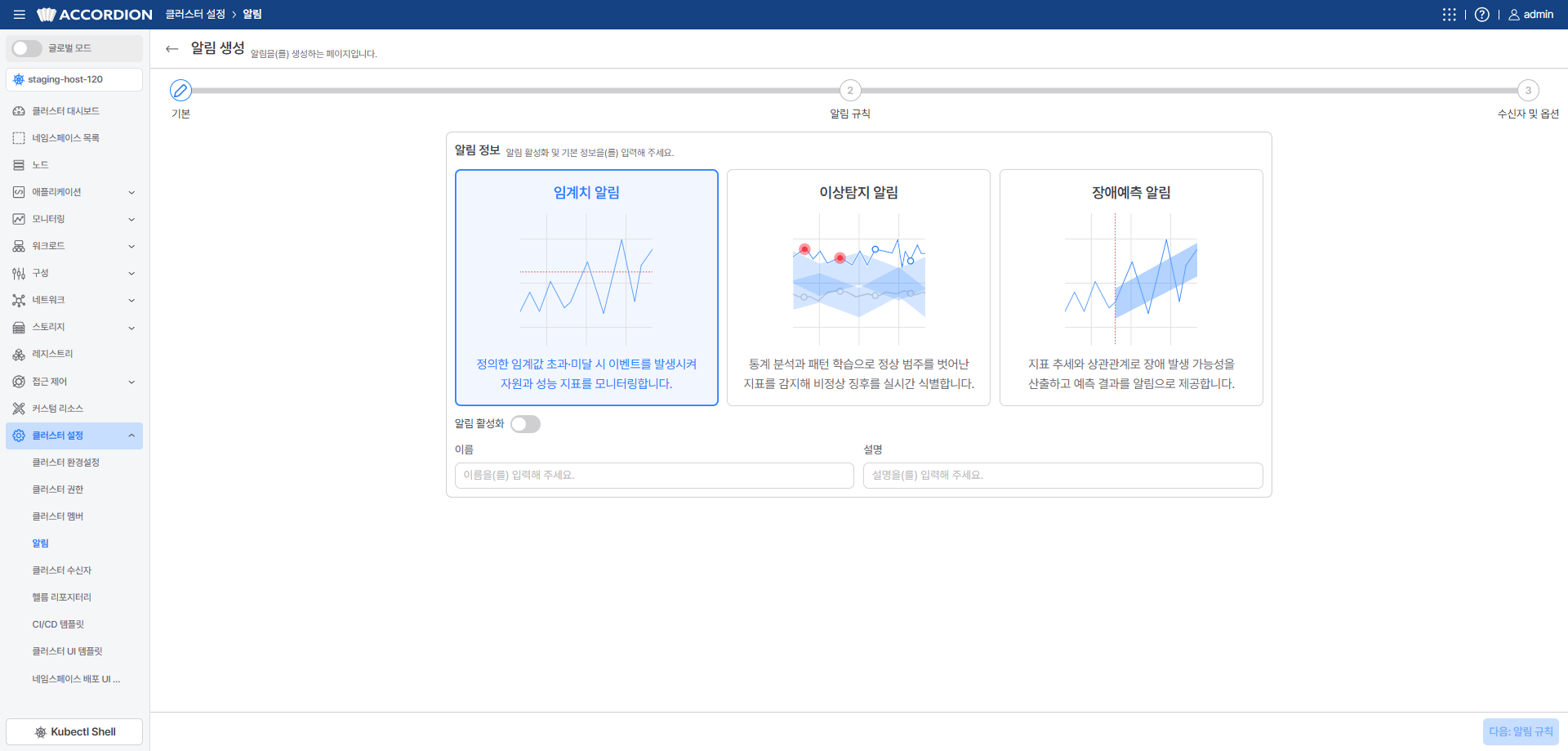This screenshot has height=751, width=1568.
Task: Click the 레지스트리 sidebar icon
Action: click(x=19, y=354)
